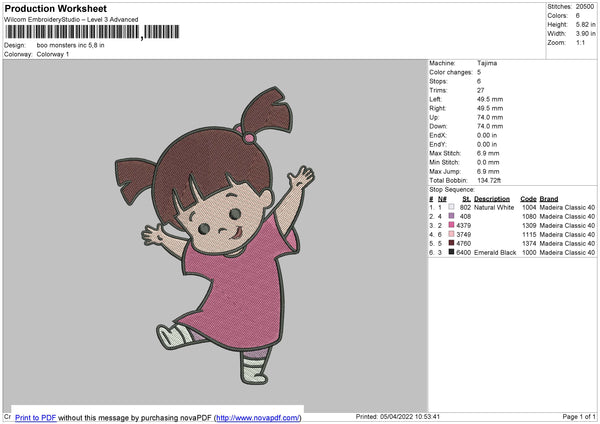This screenshot has width=600, height=424.
Task: Click the 'Stop Sequence:' heading
Action: (452, 190)
